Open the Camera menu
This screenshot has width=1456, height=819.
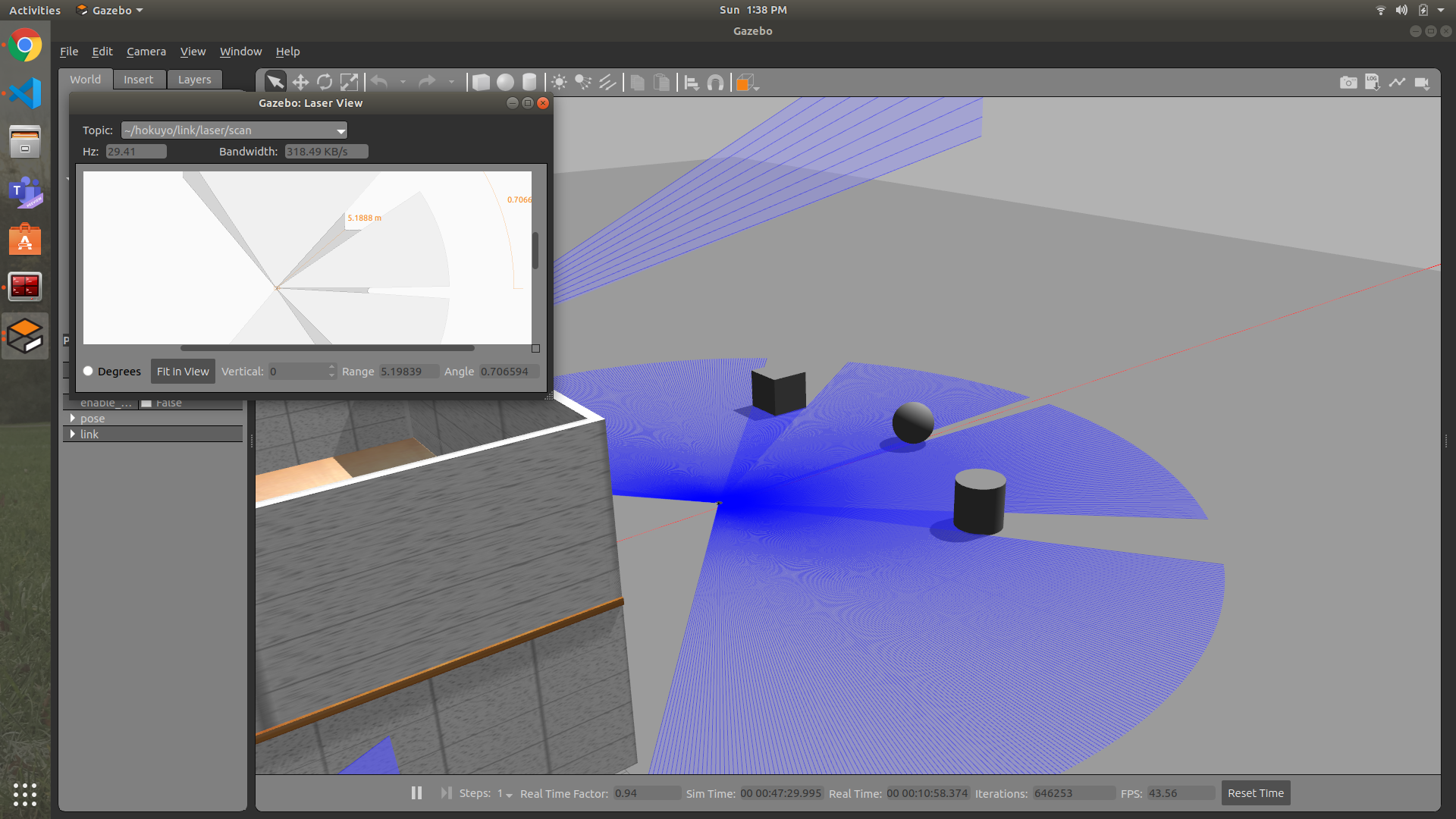pos(146,52)
